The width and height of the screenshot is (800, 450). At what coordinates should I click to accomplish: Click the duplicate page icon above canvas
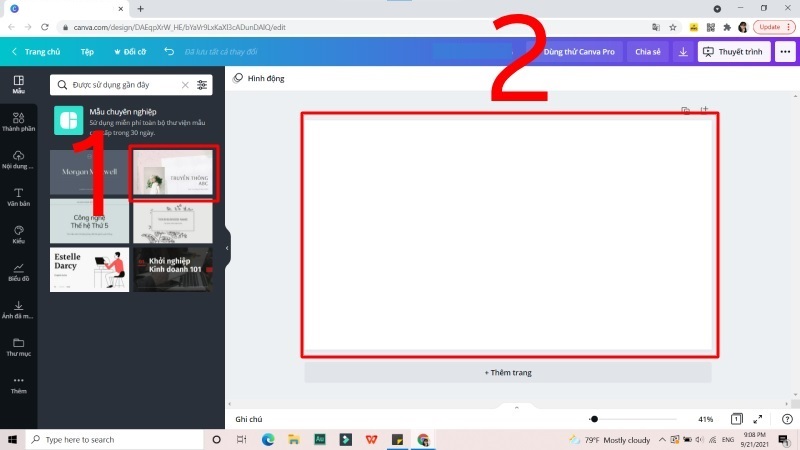(685, 110)
